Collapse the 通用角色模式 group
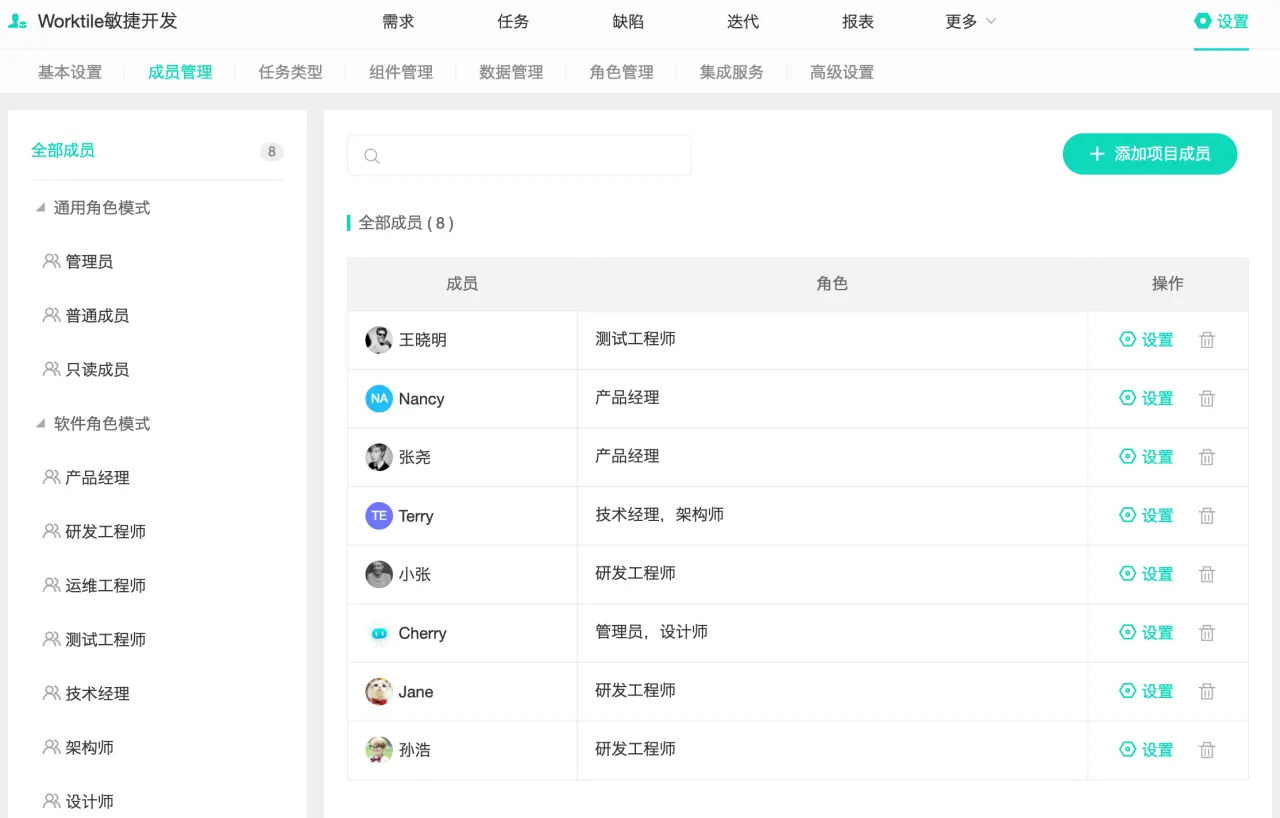This screenshot has width=1280, height=818. pos(40,208)
